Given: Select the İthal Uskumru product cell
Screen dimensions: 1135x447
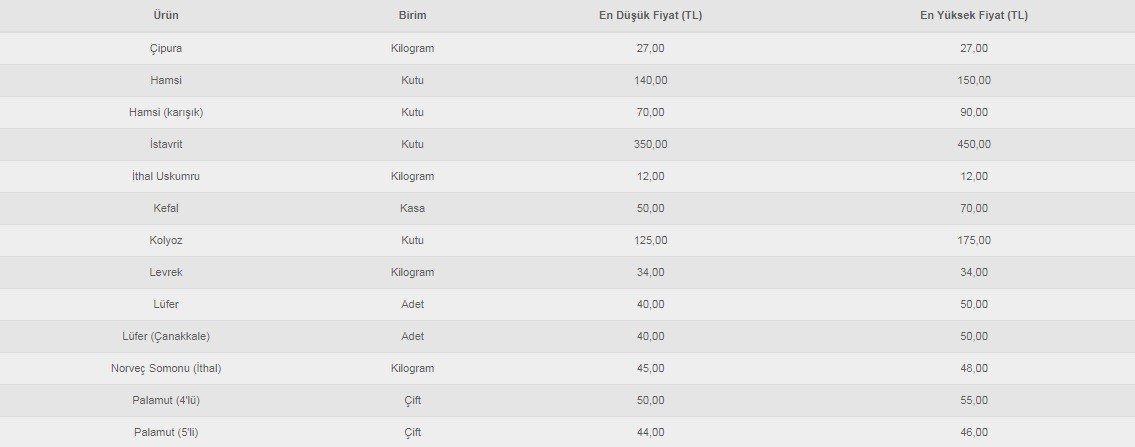Looking at the screenshot, I should [166, 176].
